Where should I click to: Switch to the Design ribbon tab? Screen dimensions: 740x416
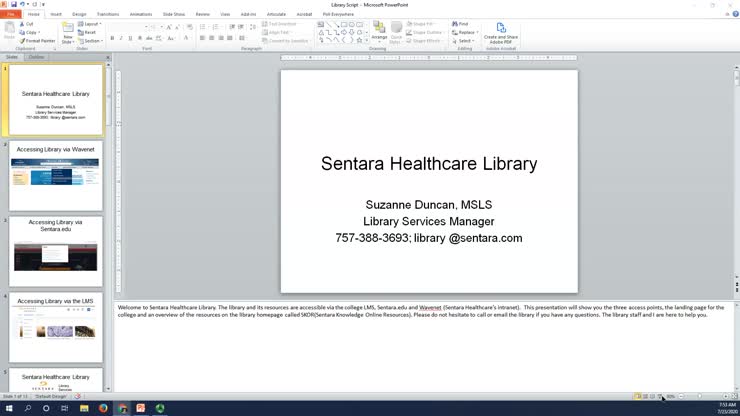click(79, 14)
